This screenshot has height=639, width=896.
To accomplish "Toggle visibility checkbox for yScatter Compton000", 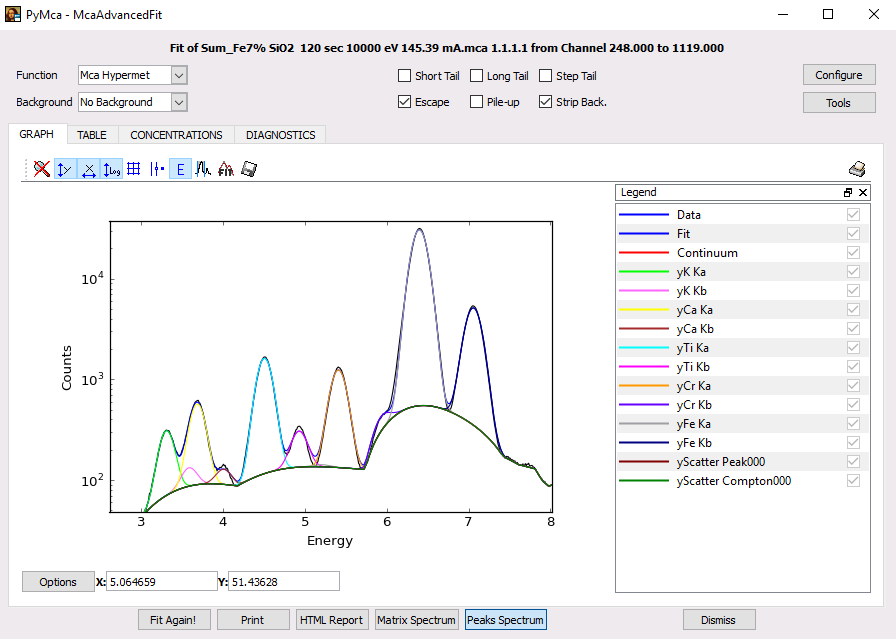I will coord(853,481).
